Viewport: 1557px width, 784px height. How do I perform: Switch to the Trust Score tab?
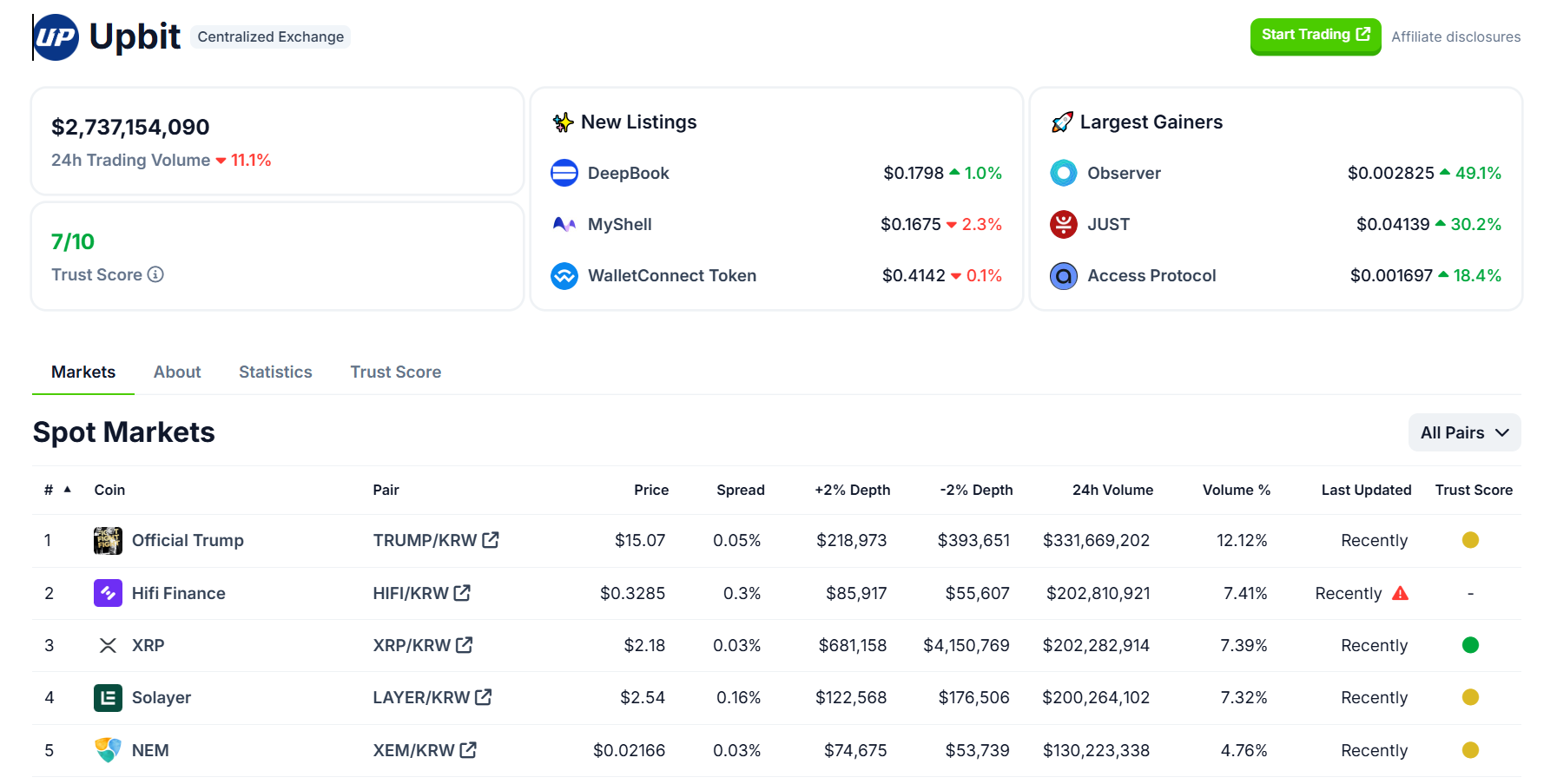[395, 372]
